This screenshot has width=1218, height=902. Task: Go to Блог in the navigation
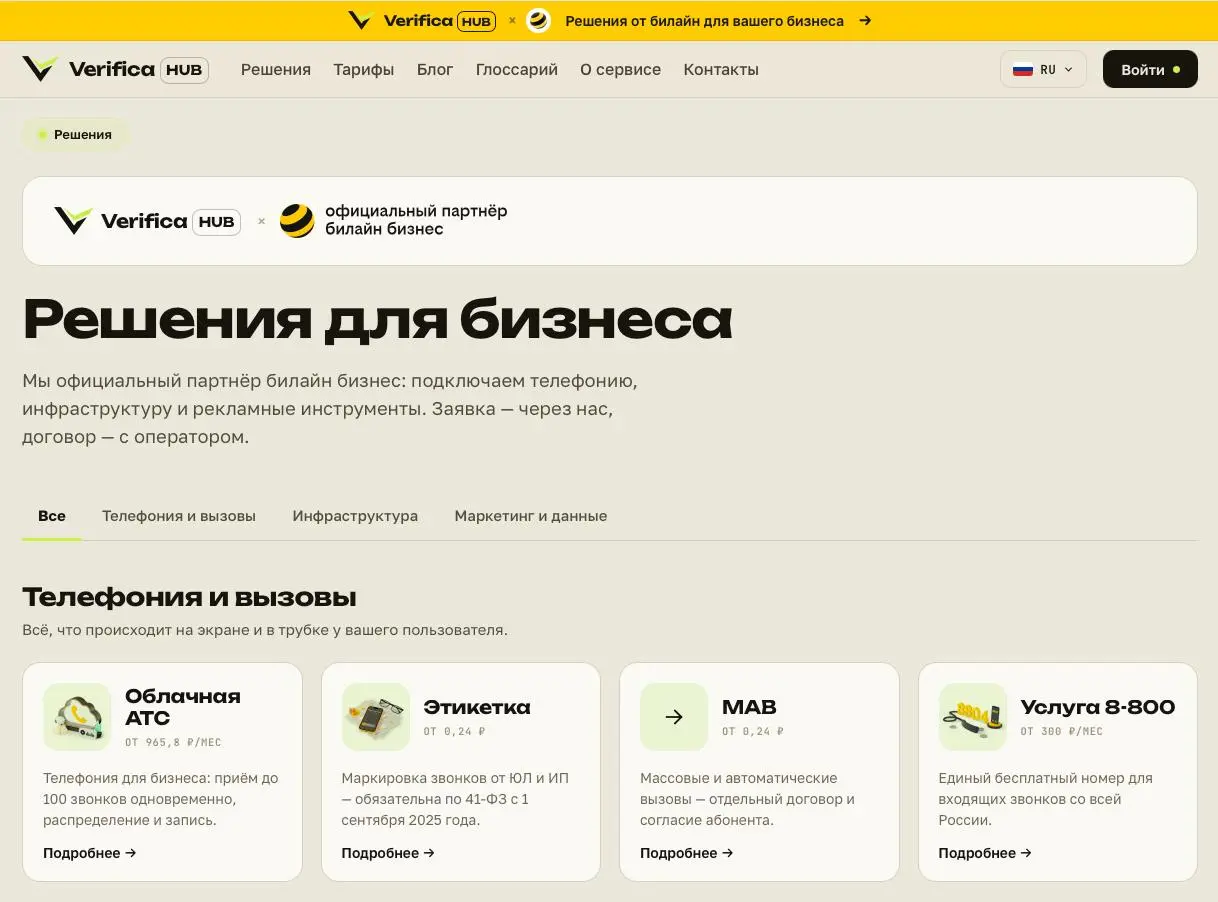(x=435, y=70)
